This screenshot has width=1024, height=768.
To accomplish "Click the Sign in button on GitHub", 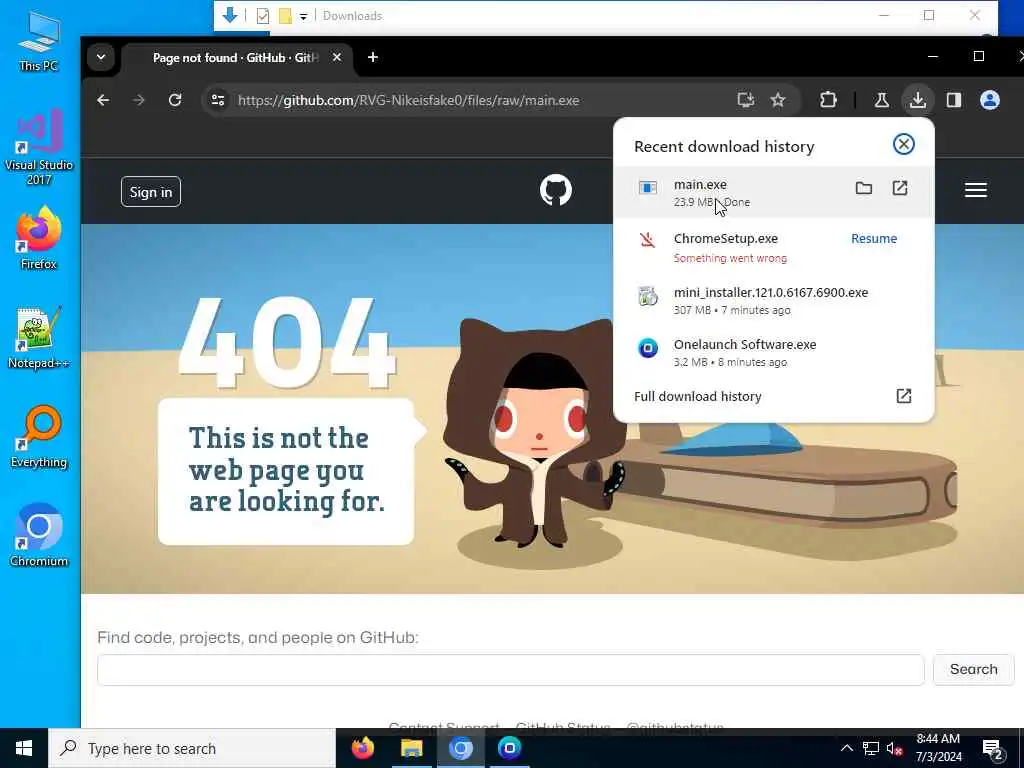I will [151, 191].
